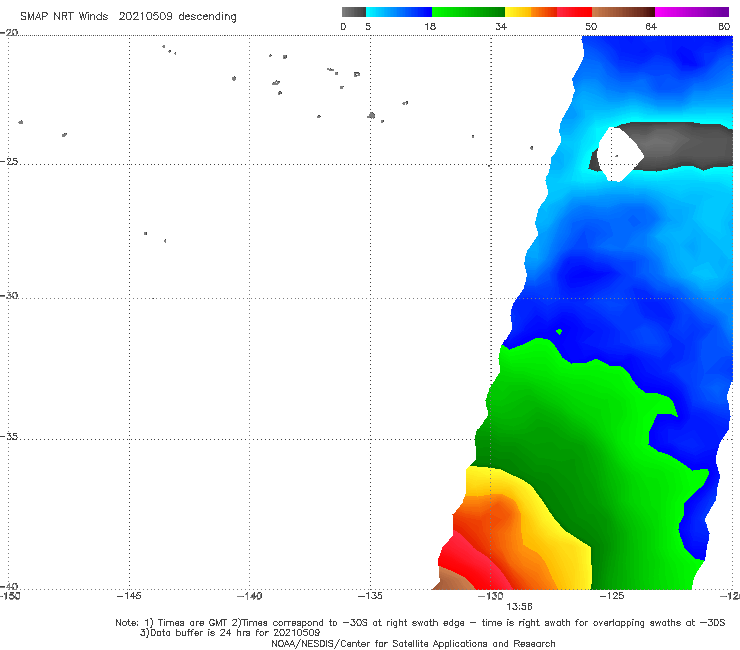Screen dimensions: 740x650
Task: Click the magenta-purple segment of the color bar
Action: point(692,12)
